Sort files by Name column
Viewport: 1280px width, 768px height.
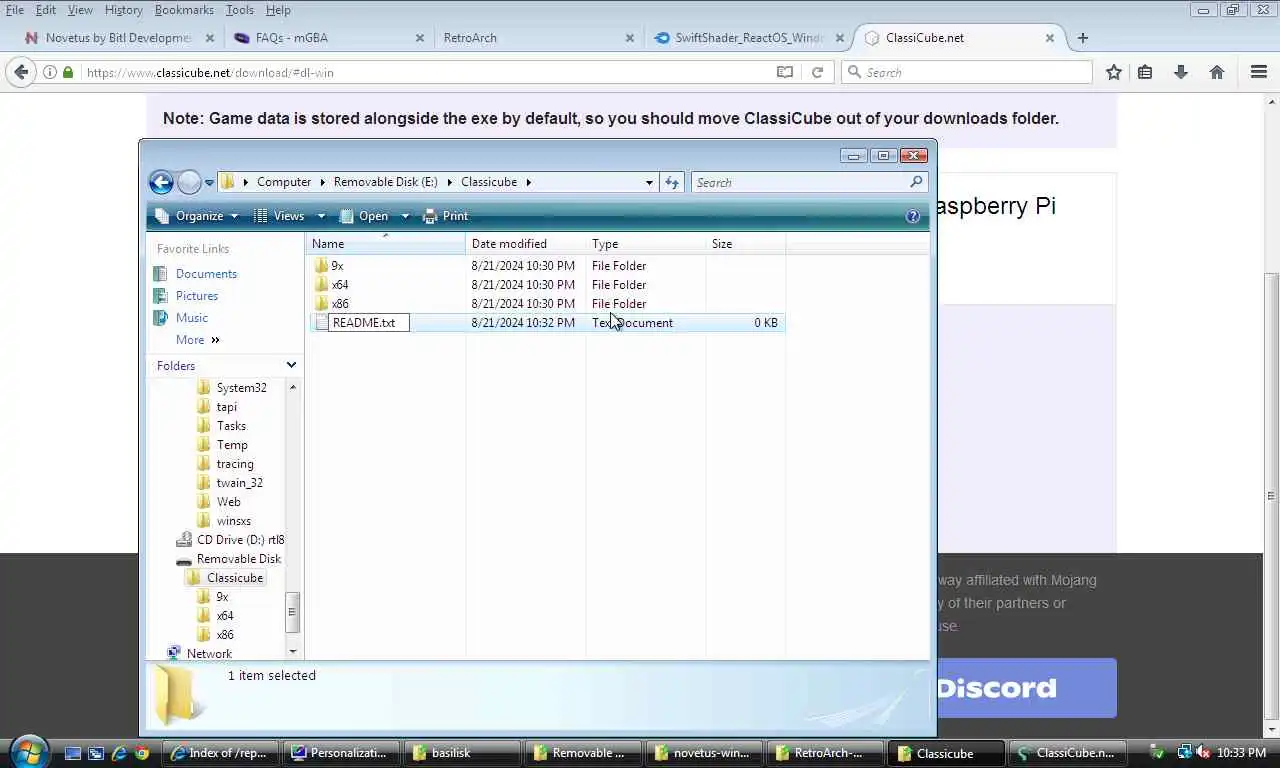pyautogui.click(x=385, y=244)
